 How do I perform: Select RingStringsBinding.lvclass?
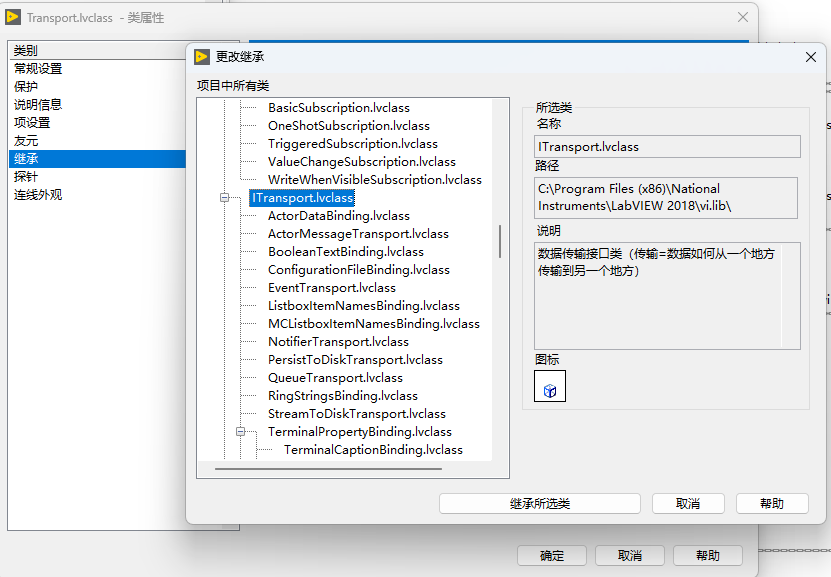tap(343, 396)
